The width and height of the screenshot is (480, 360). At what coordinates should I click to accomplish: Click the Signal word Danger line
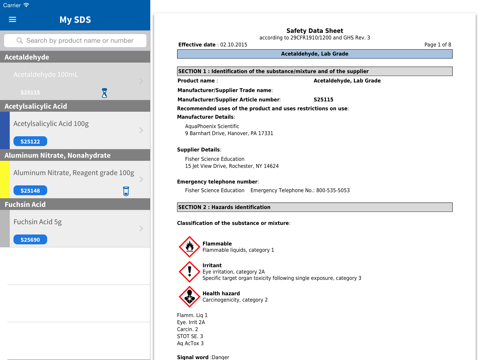pos(203,357)
